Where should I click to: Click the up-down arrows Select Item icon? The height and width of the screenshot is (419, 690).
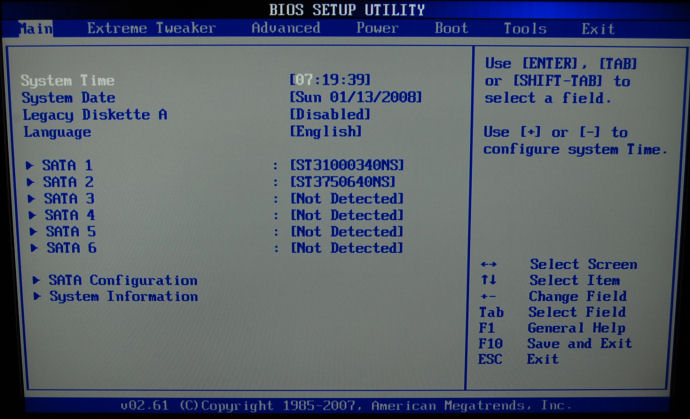click(488, 280)
